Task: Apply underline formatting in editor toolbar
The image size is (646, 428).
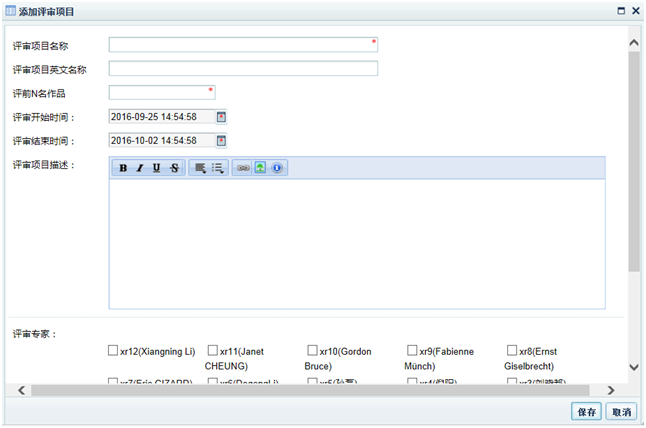Action: 157,168
